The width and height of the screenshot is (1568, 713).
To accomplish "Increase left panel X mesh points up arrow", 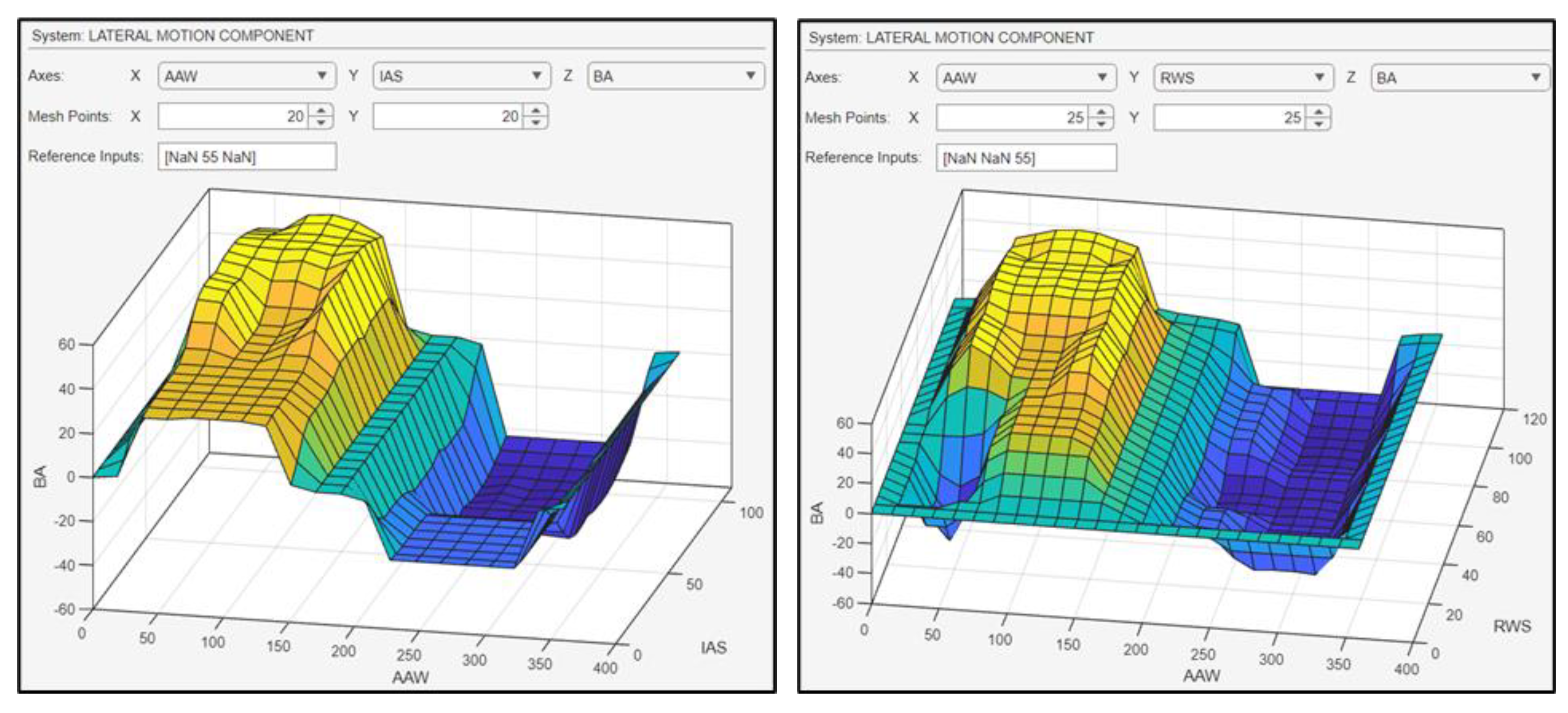I will pos(321,110).
